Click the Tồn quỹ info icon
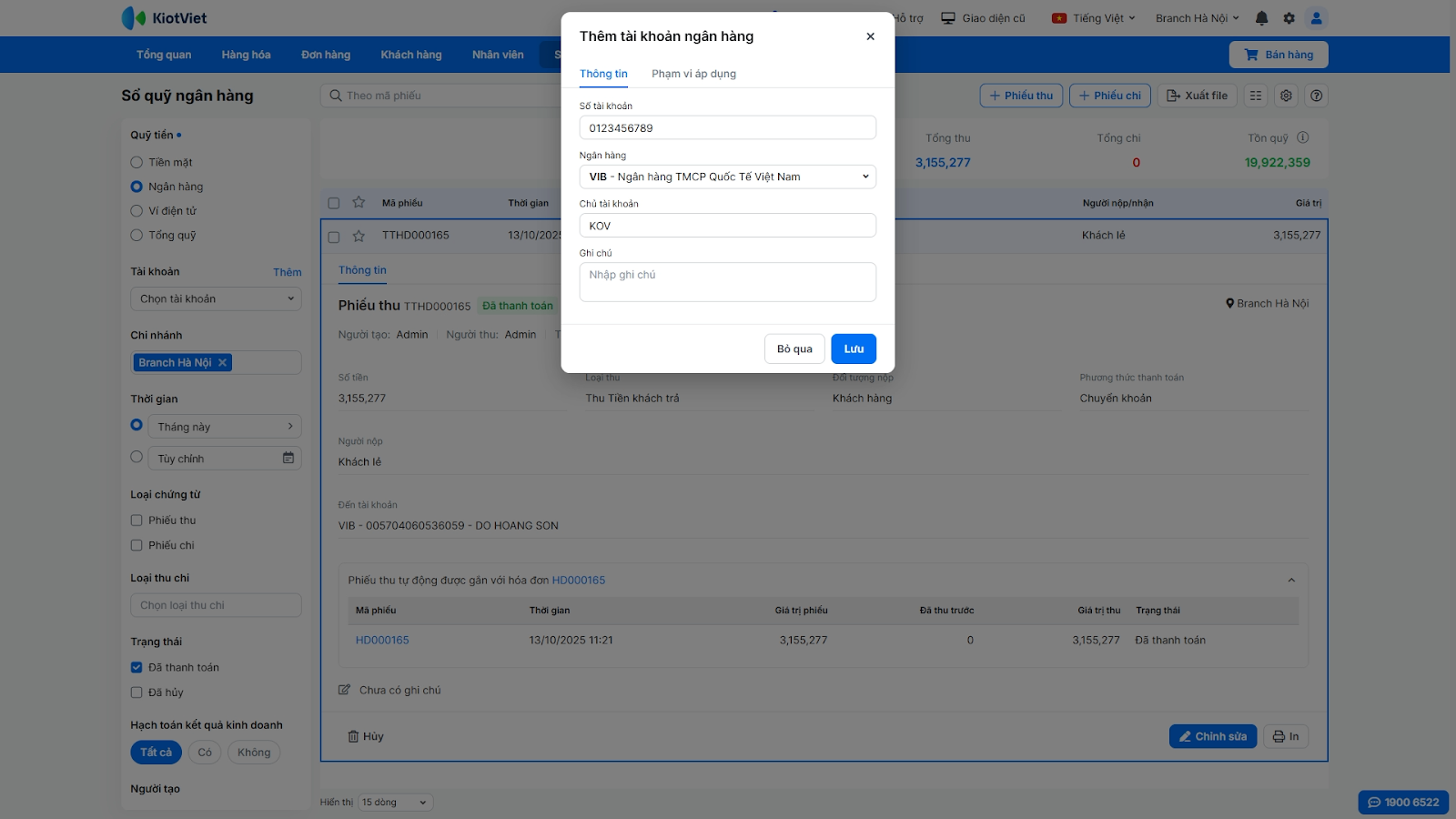1456x819 pixels. pyautogui.click(x=1302, y=137)
